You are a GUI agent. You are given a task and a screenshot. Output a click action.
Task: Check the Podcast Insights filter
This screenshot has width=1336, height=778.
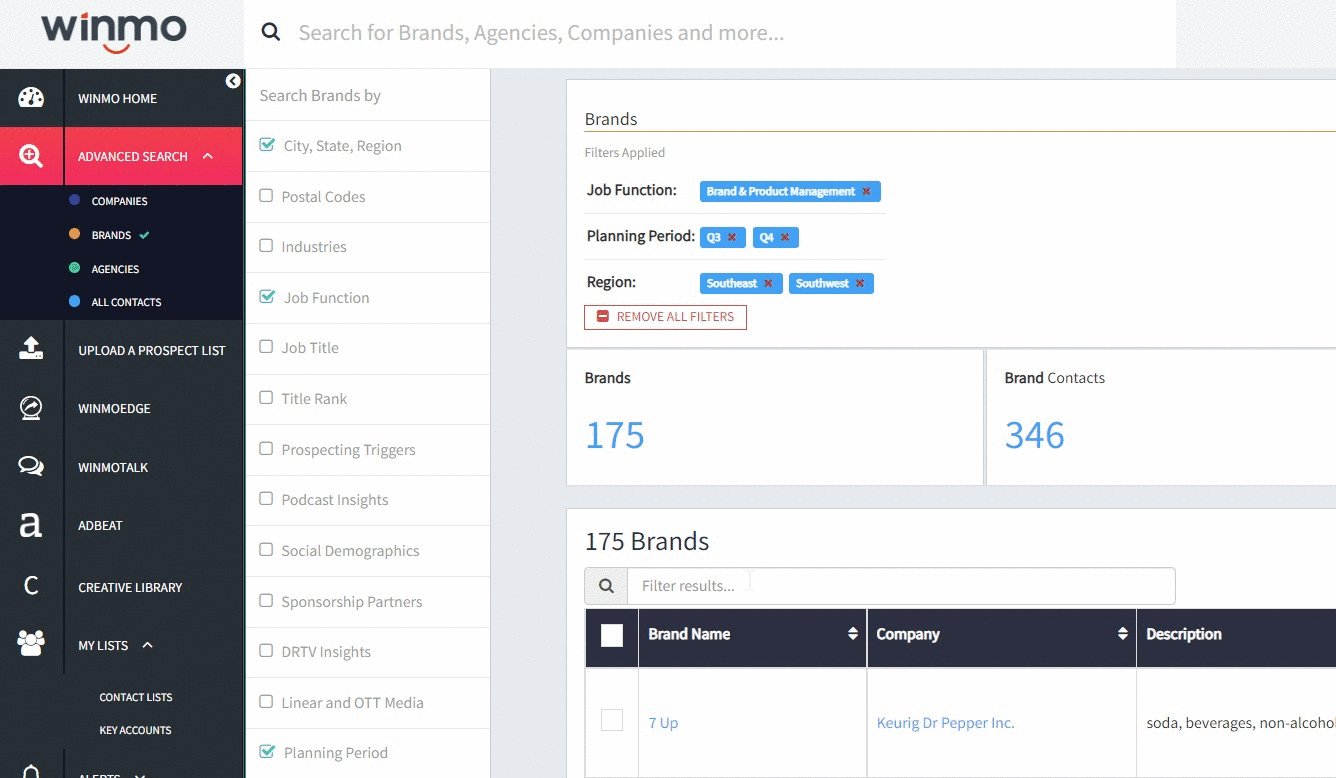click(x=266, y=499)
